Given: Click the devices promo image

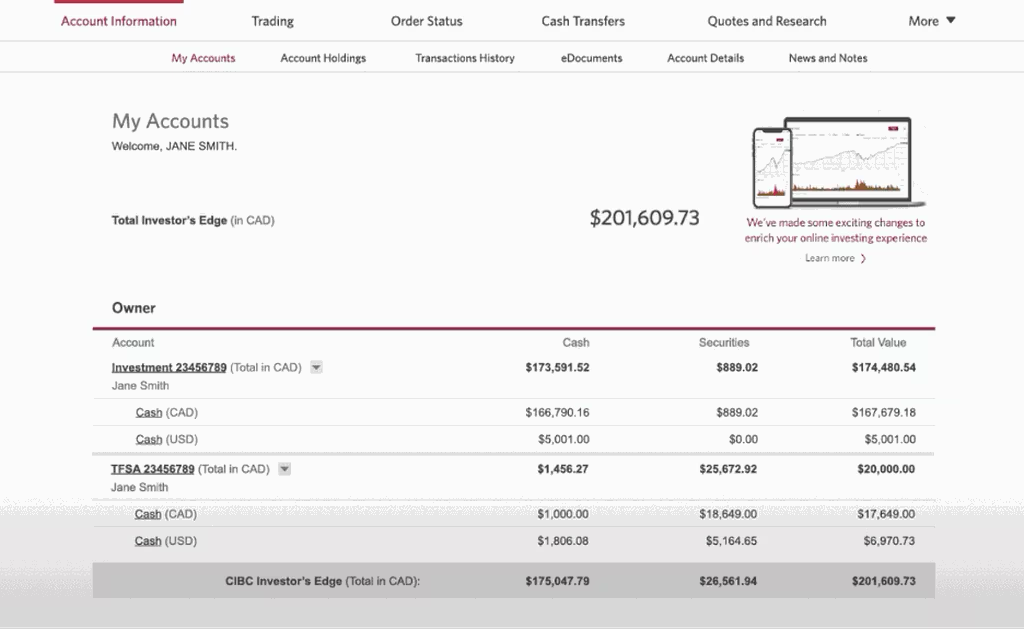Looking at the screenshot, I should pyautogui.click(x=837, y=161).
